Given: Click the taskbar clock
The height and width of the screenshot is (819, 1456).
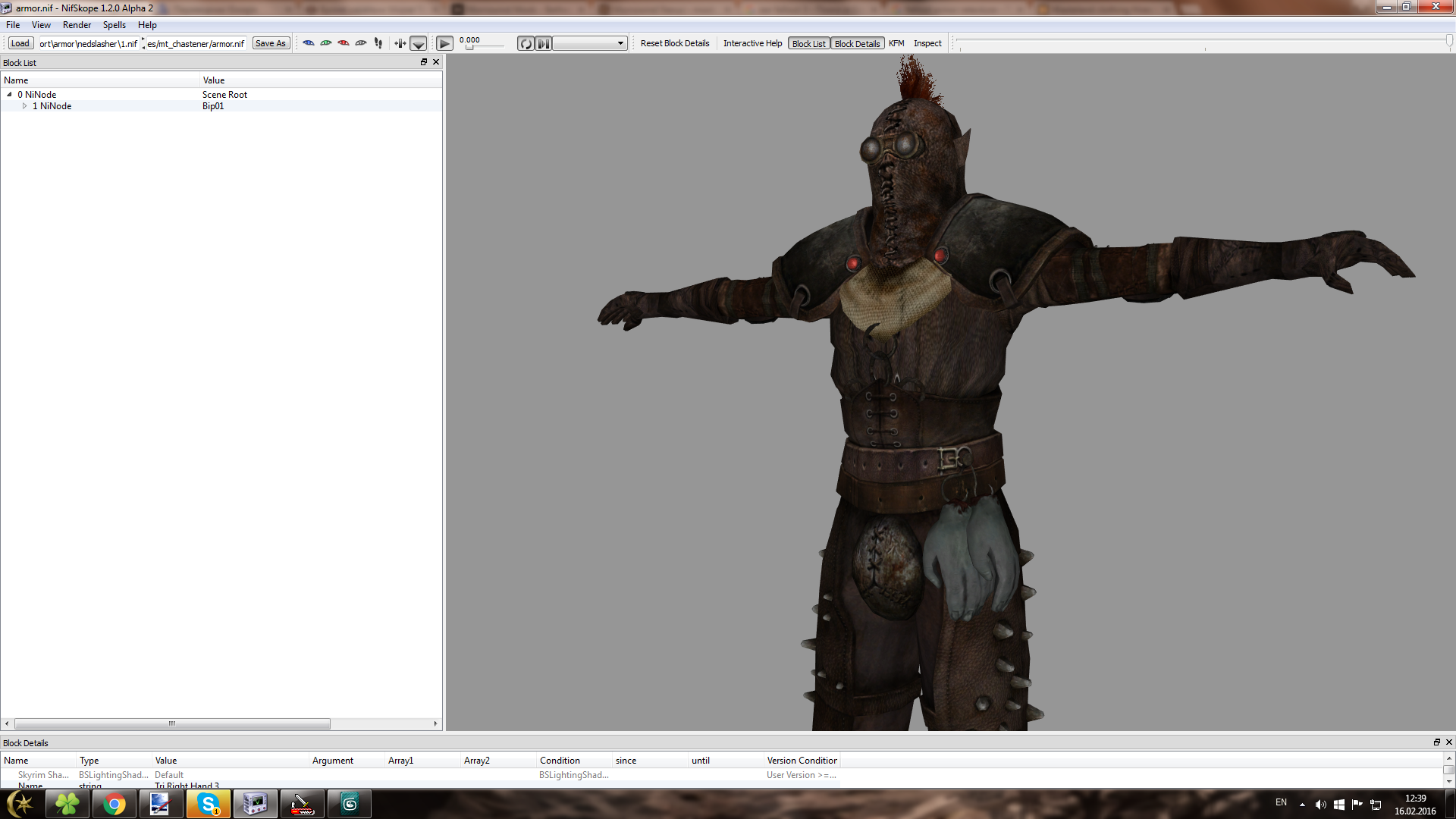Looking at the screenshot, I should click(x=1415, y=805).
